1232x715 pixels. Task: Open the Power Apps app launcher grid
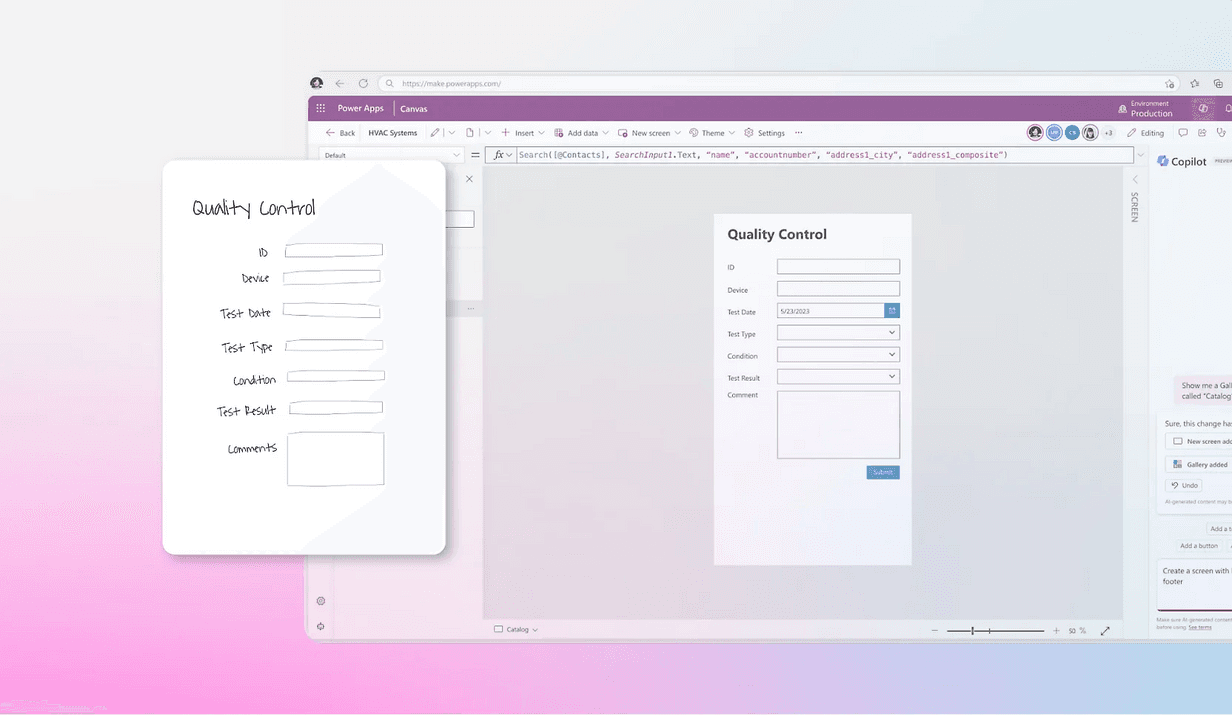[x=320, y=108]
